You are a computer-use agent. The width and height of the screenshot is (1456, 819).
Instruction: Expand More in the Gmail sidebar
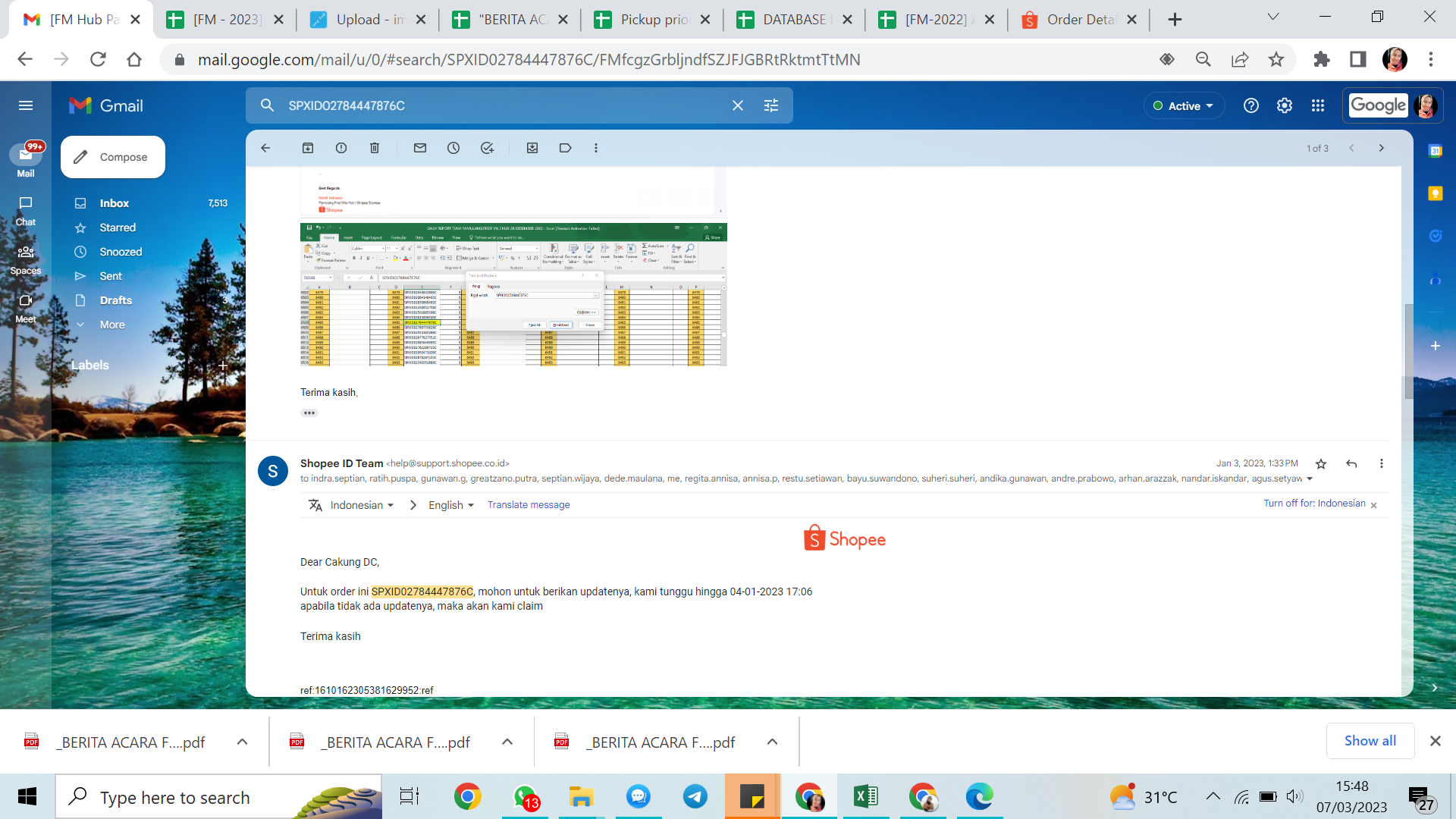(112, 325)
